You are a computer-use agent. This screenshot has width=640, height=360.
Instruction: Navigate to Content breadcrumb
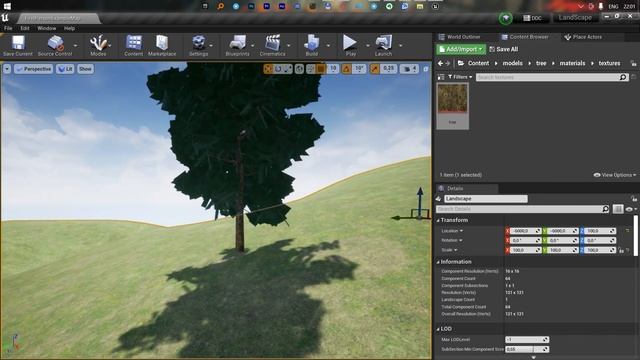tap(478, 63)
